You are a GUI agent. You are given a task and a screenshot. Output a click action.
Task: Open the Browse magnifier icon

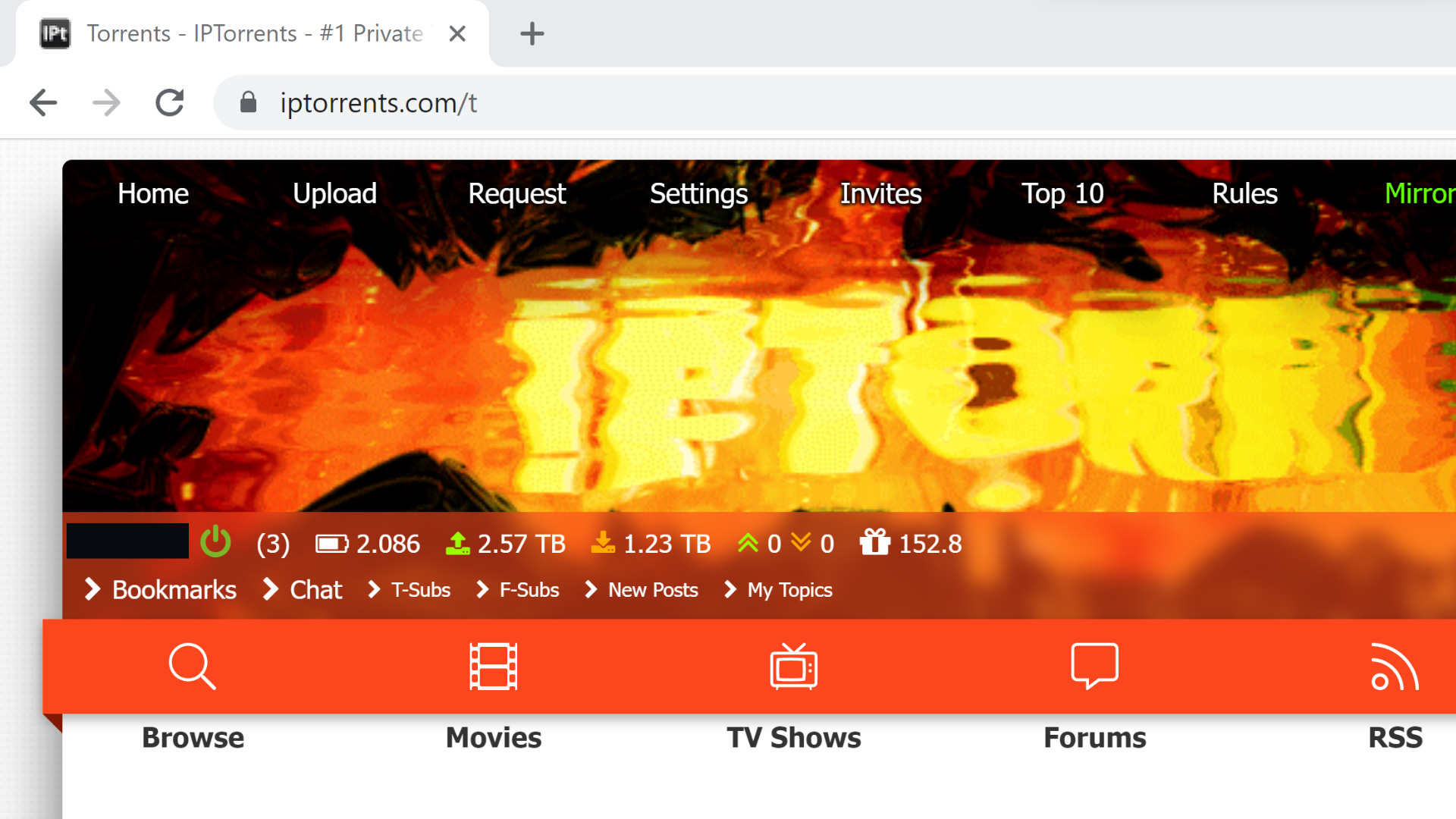tap(193, 667)
